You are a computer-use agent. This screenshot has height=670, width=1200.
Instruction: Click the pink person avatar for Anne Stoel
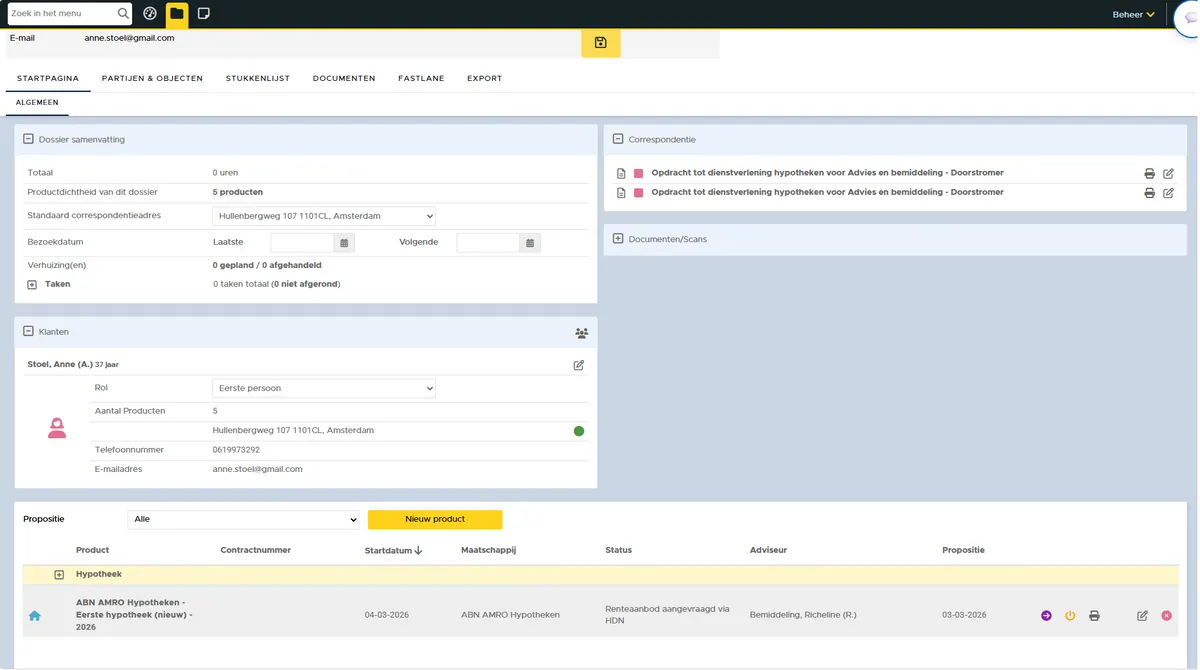[57, 428]
